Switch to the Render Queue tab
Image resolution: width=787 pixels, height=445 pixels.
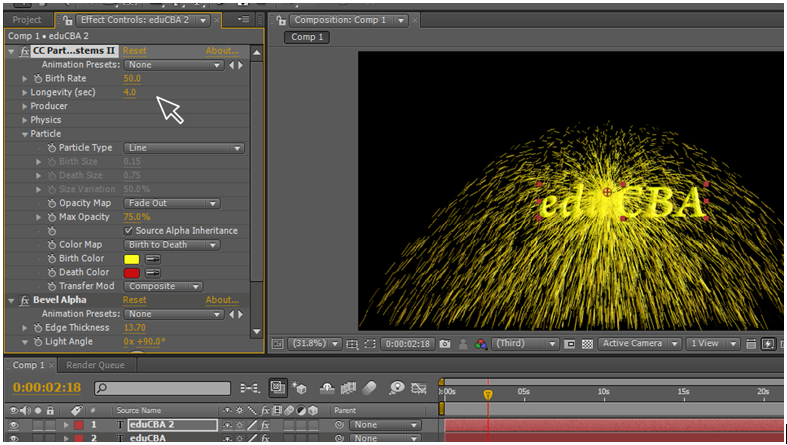coord(95,365)
